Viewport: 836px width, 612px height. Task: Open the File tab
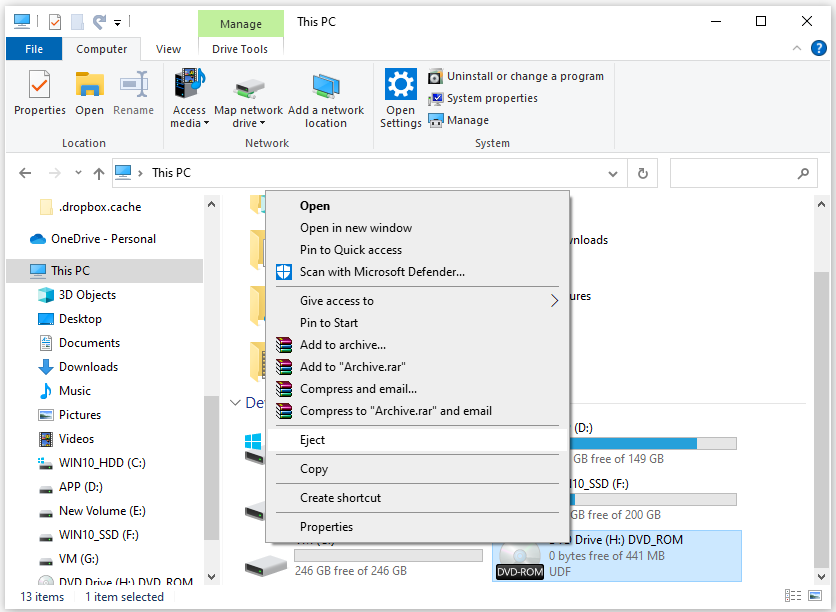pyautogui.click(x=34, y=49)
